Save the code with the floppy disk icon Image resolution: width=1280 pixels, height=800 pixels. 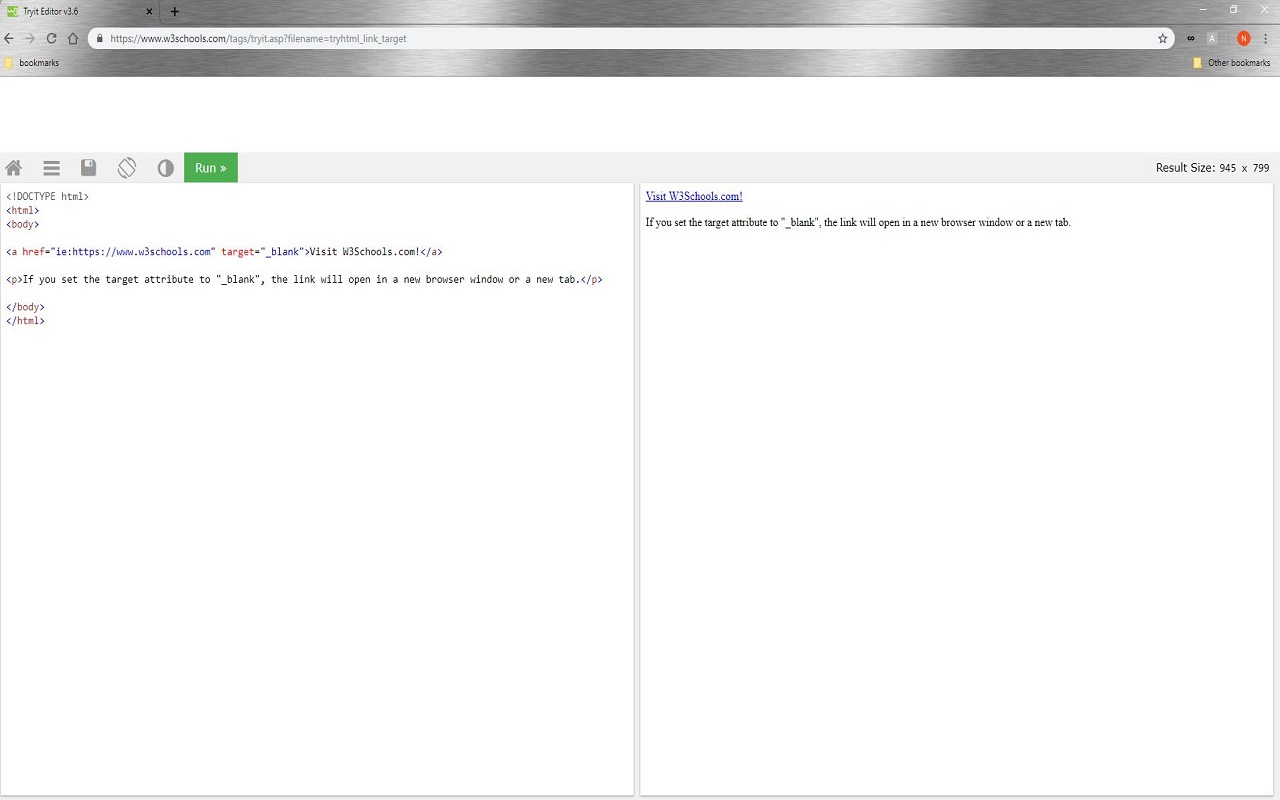coord(89,168)
